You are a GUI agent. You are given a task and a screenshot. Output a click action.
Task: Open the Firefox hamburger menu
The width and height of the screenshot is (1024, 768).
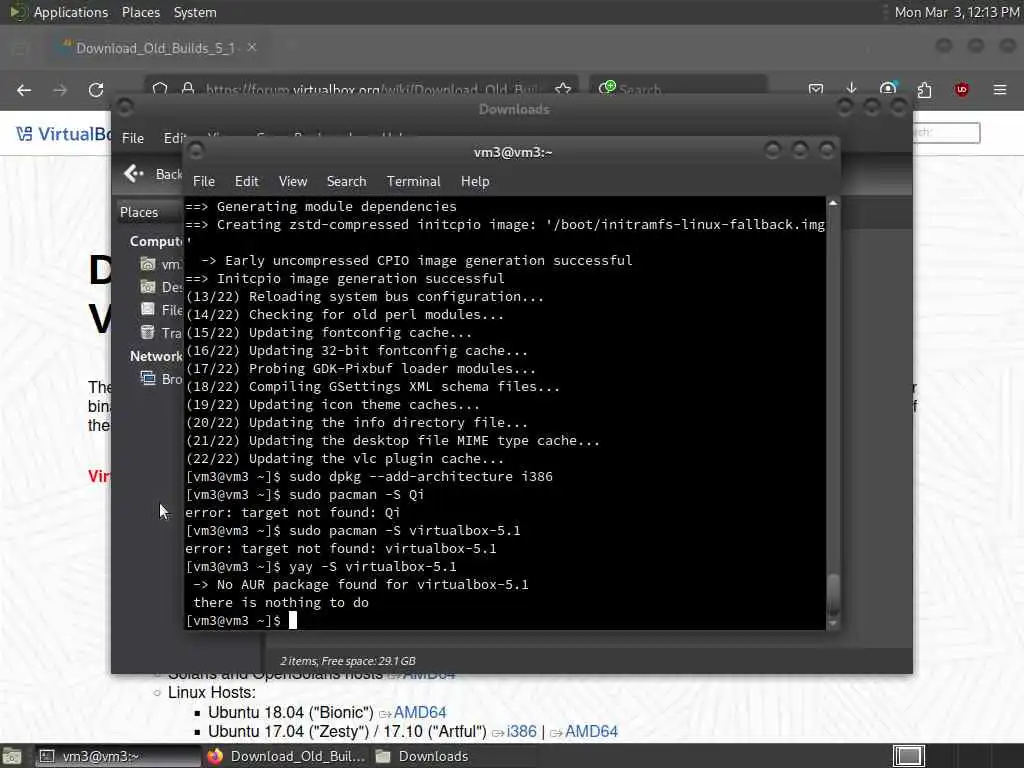point(1000,89)
